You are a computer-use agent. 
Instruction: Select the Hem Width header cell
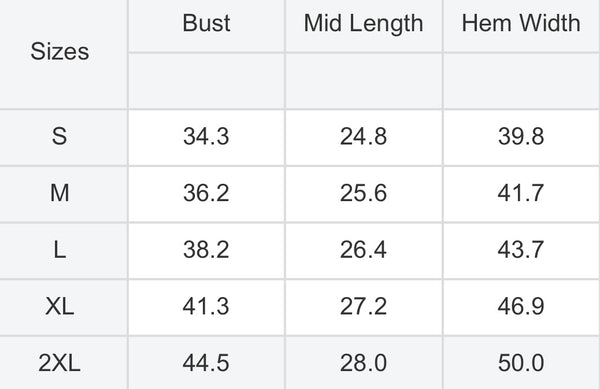521,23
